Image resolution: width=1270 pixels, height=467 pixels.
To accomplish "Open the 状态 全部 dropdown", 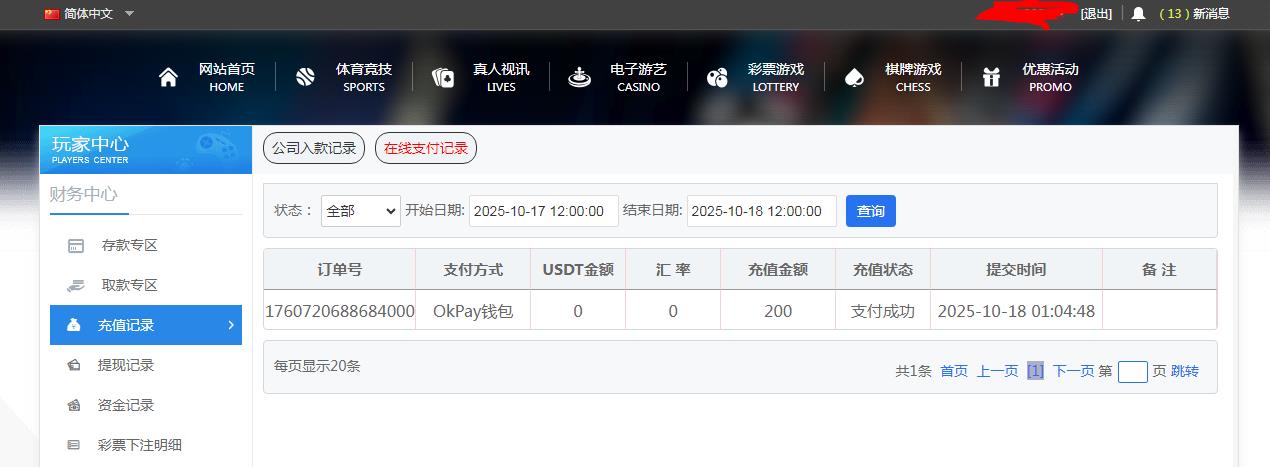I will [361, 211].
